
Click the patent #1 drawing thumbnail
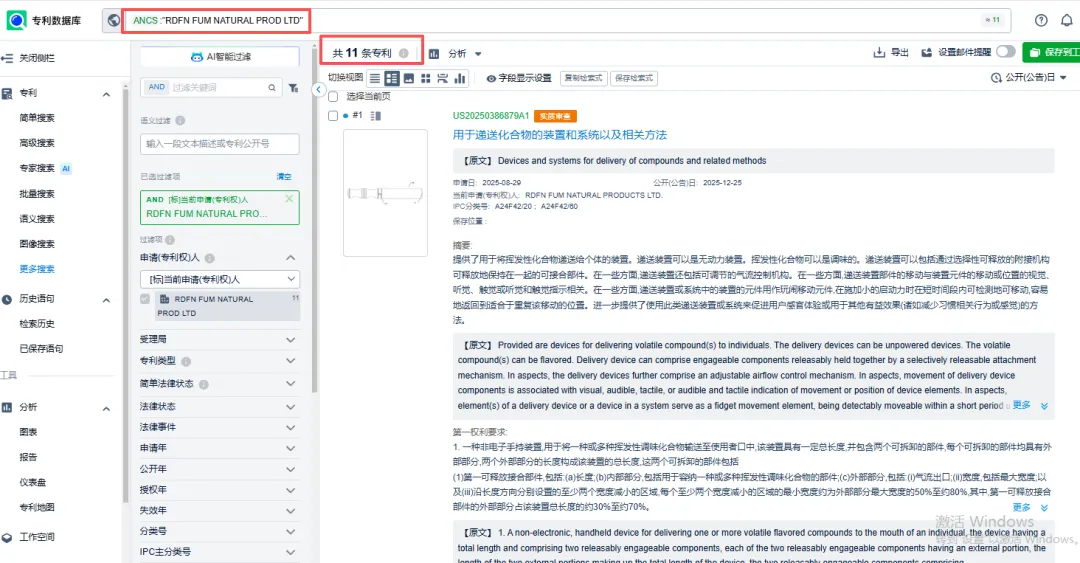(x=385, y=192)
